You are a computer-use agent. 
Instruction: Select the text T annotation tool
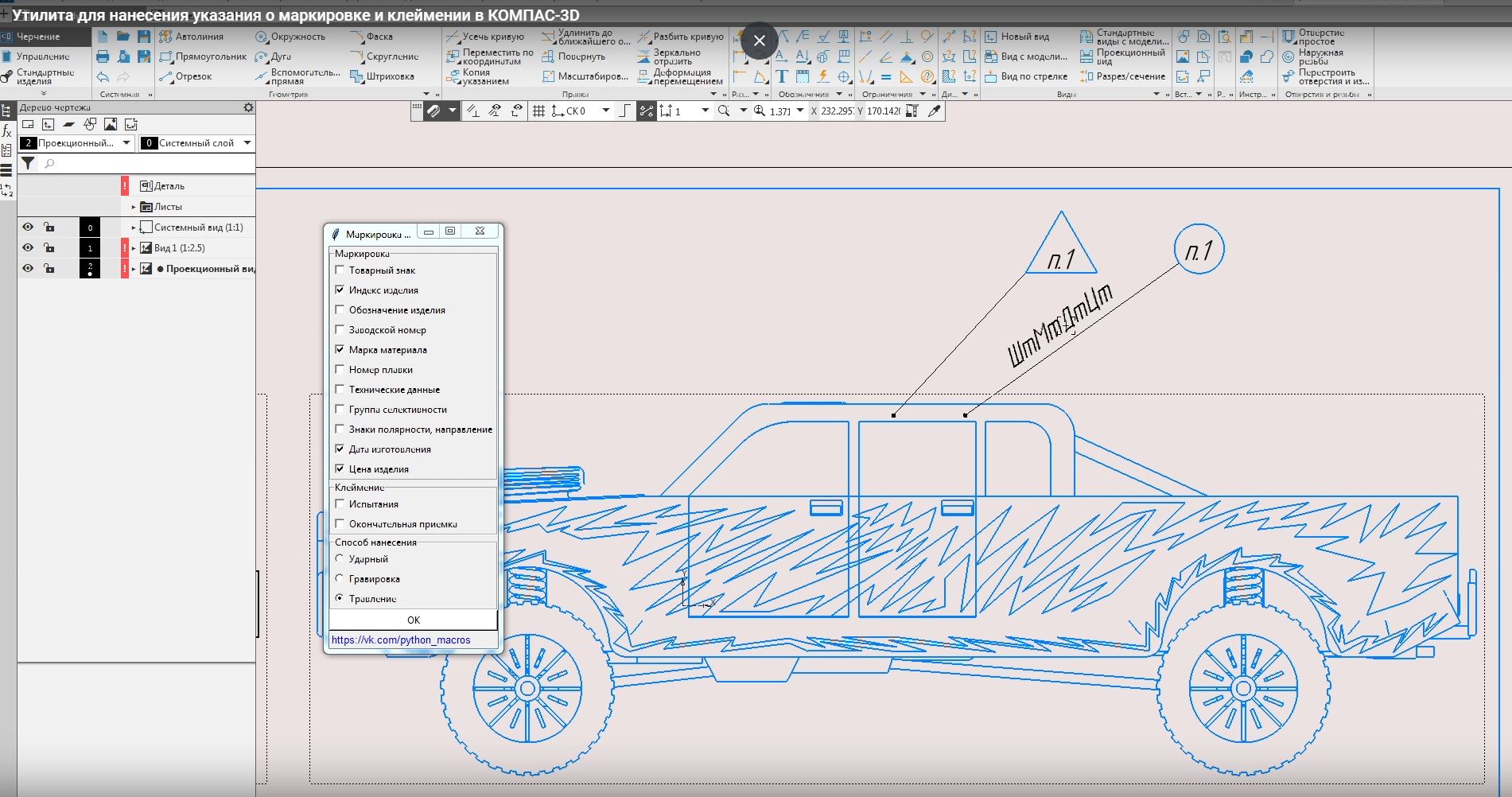[782, 76]
